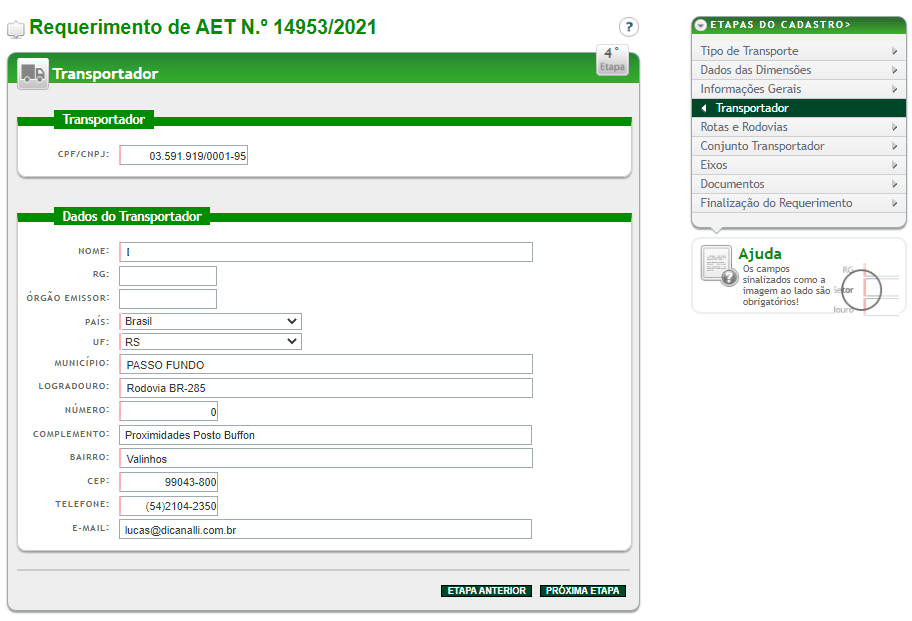The width and height of the screenshot is (912, 621).
Task: Click the Etapa Anterior button
Action: (486, 591)
